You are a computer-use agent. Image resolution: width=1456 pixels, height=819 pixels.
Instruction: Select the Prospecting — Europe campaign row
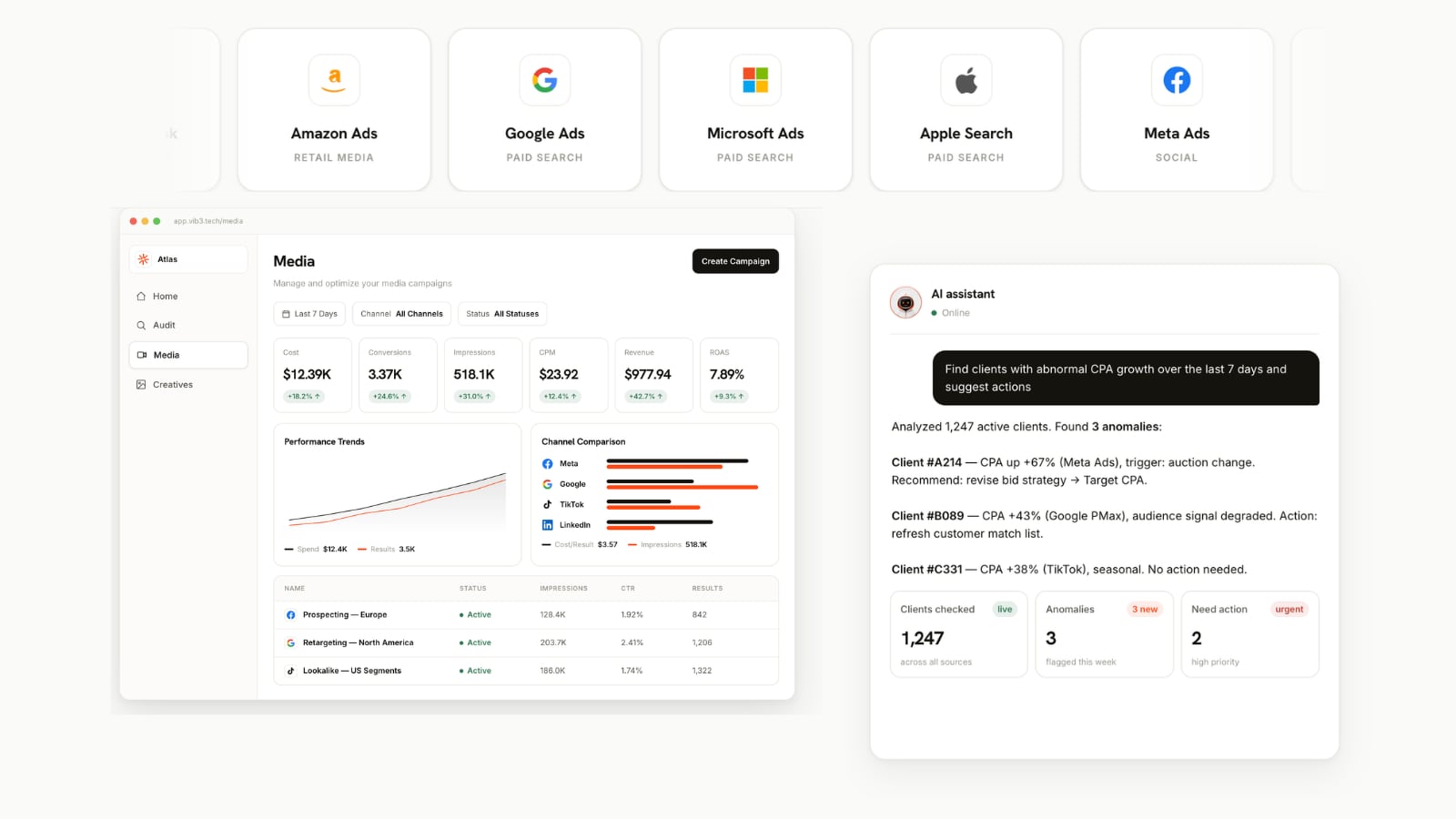tap(526, 615)
